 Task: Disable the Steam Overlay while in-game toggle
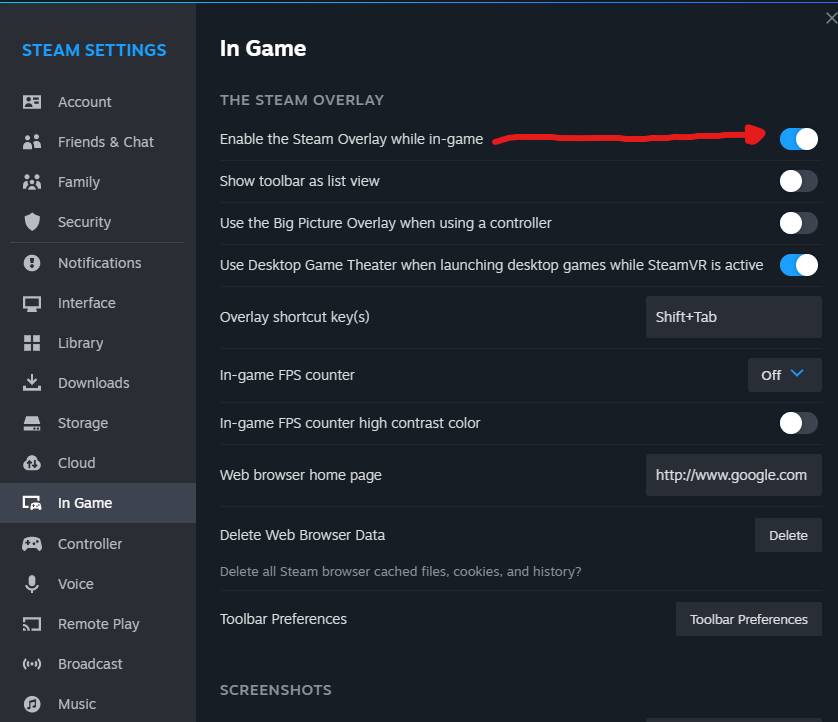[x=799, y=139]
